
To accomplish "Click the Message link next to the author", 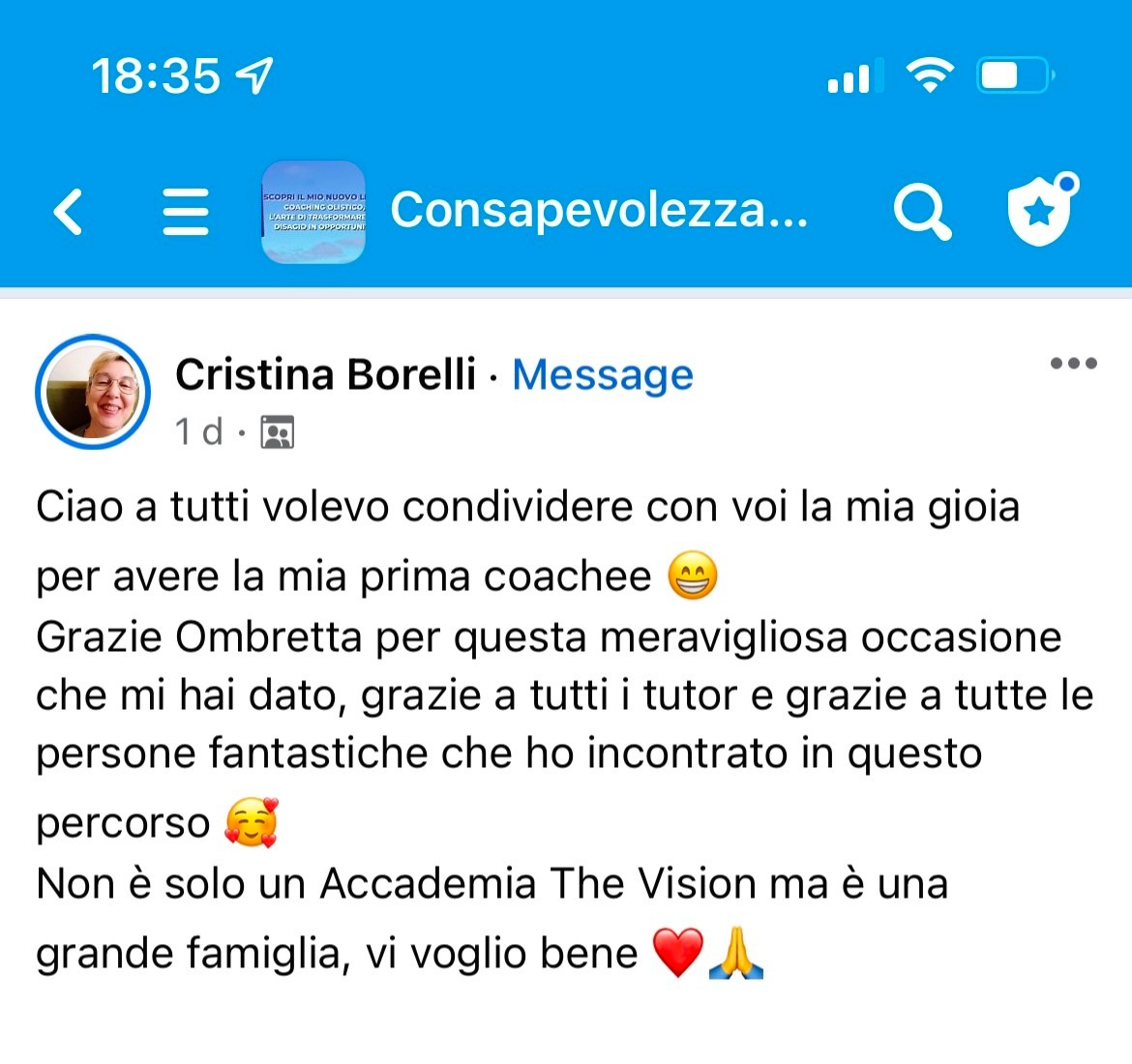I will coord(603,375).
